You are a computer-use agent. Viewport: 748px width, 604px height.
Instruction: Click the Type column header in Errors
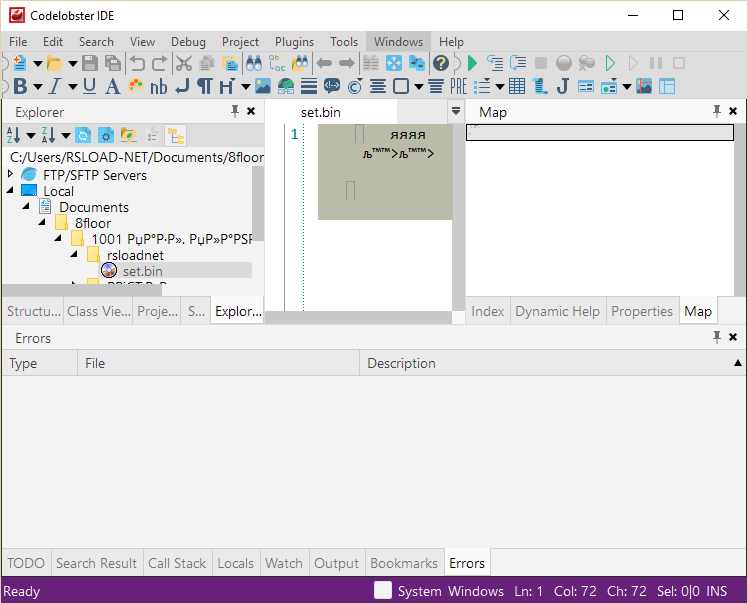click(40, 363)
